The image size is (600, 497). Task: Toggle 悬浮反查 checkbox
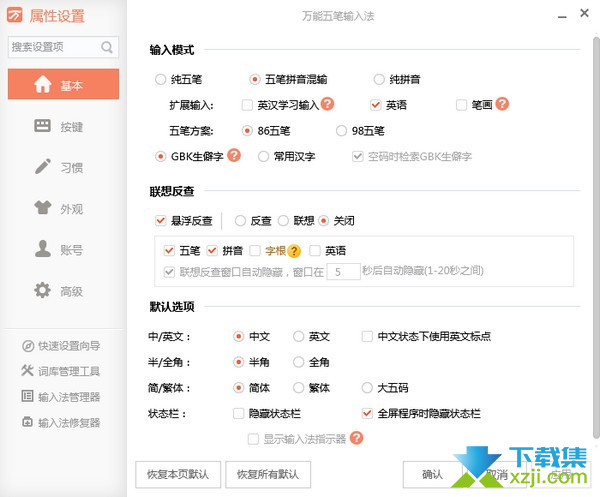(x=160, y=220)
